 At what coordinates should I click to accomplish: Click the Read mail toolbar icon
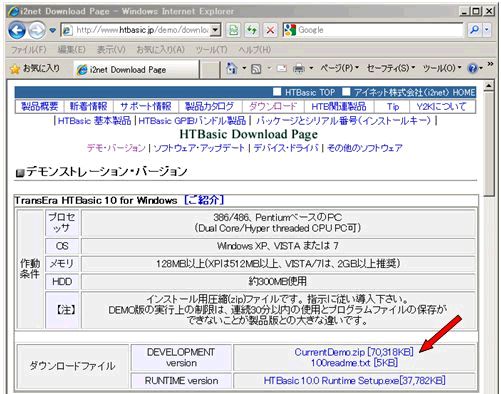point(282,69)
